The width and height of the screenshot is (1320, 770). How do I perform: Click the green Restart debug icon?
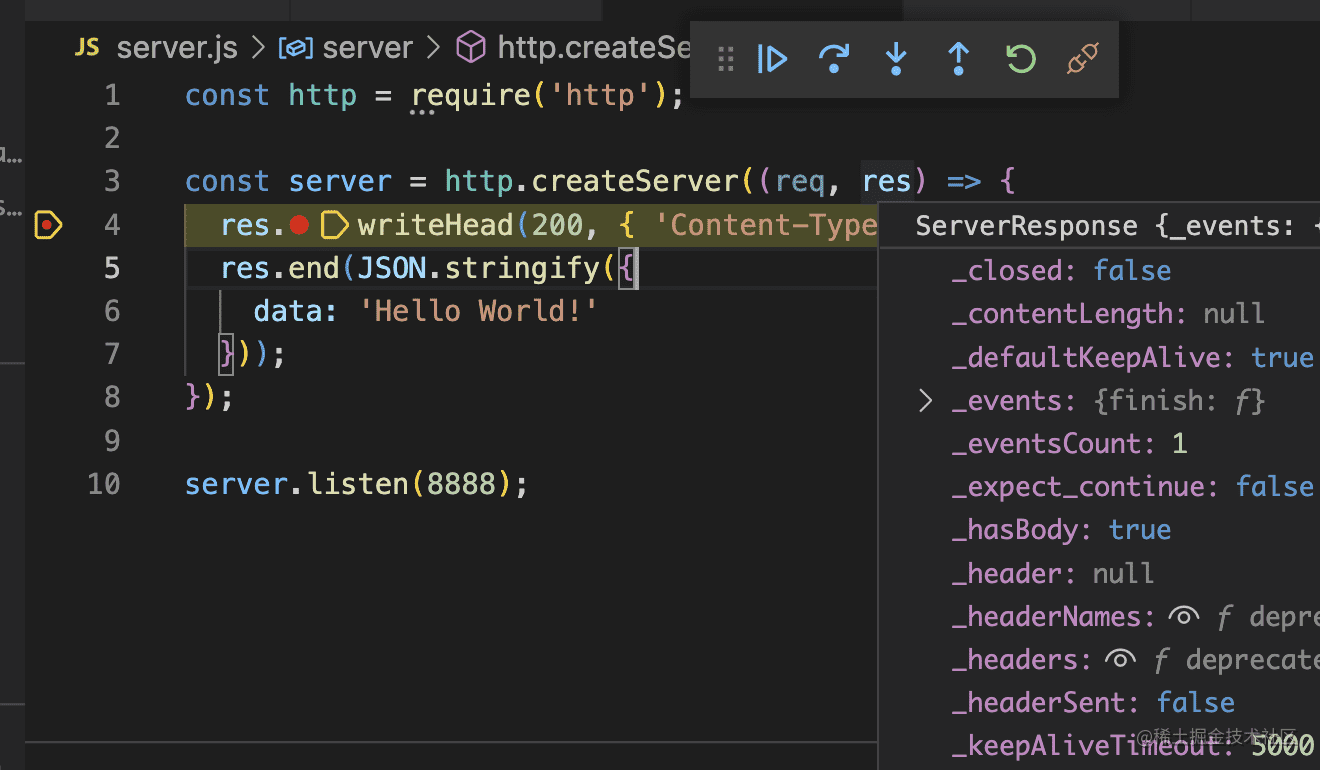[x=1020, y=59]
